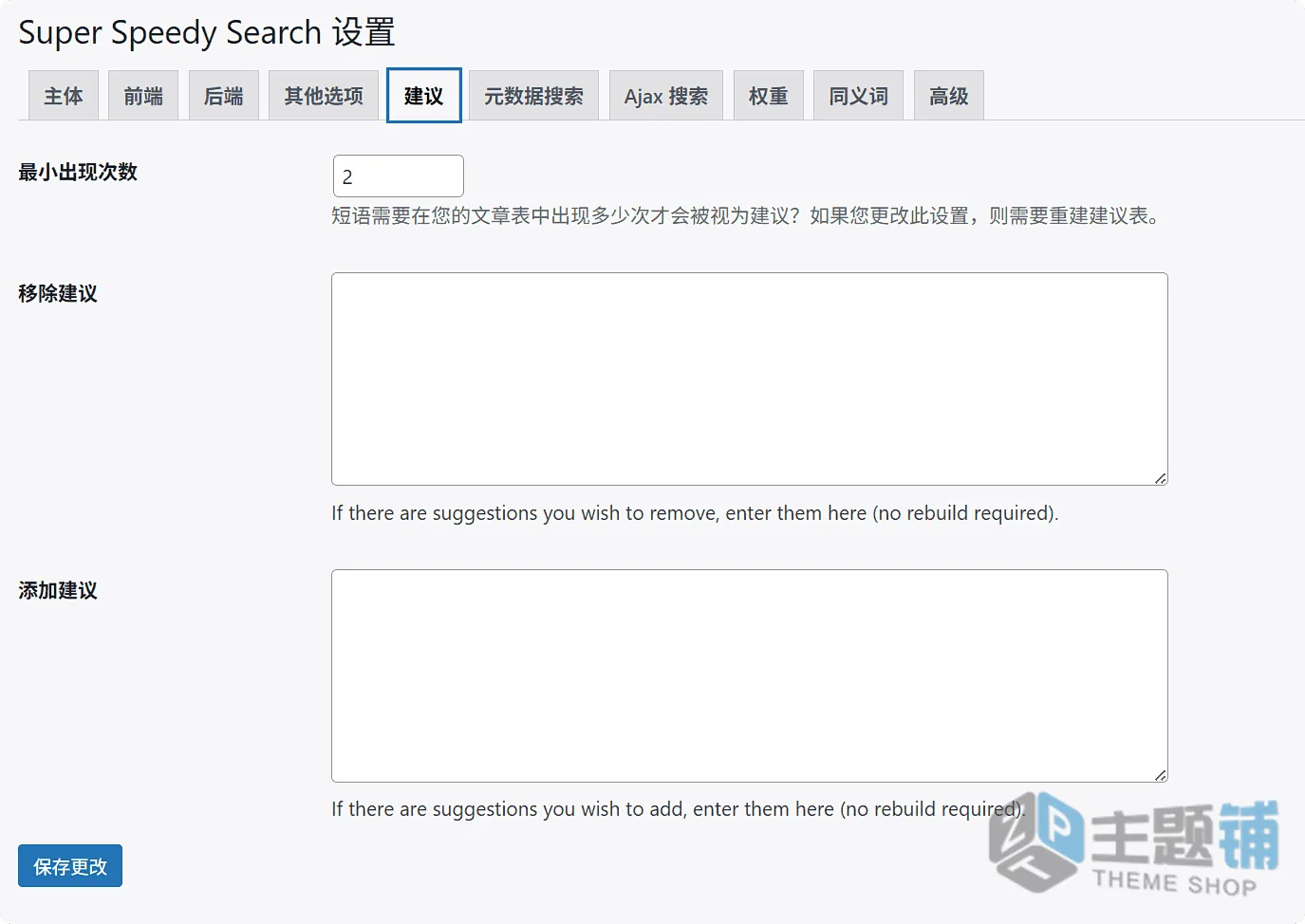Select the 建议 tab
The width and height of the screenshot is (1305, 924).
[423, 96]
